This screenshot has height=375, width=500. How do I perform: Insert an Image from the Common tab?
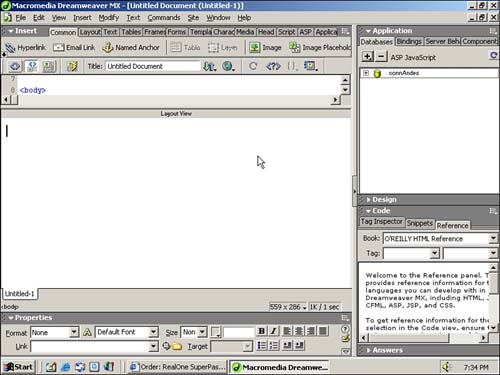pyautogui.click(x=266, y=48)
